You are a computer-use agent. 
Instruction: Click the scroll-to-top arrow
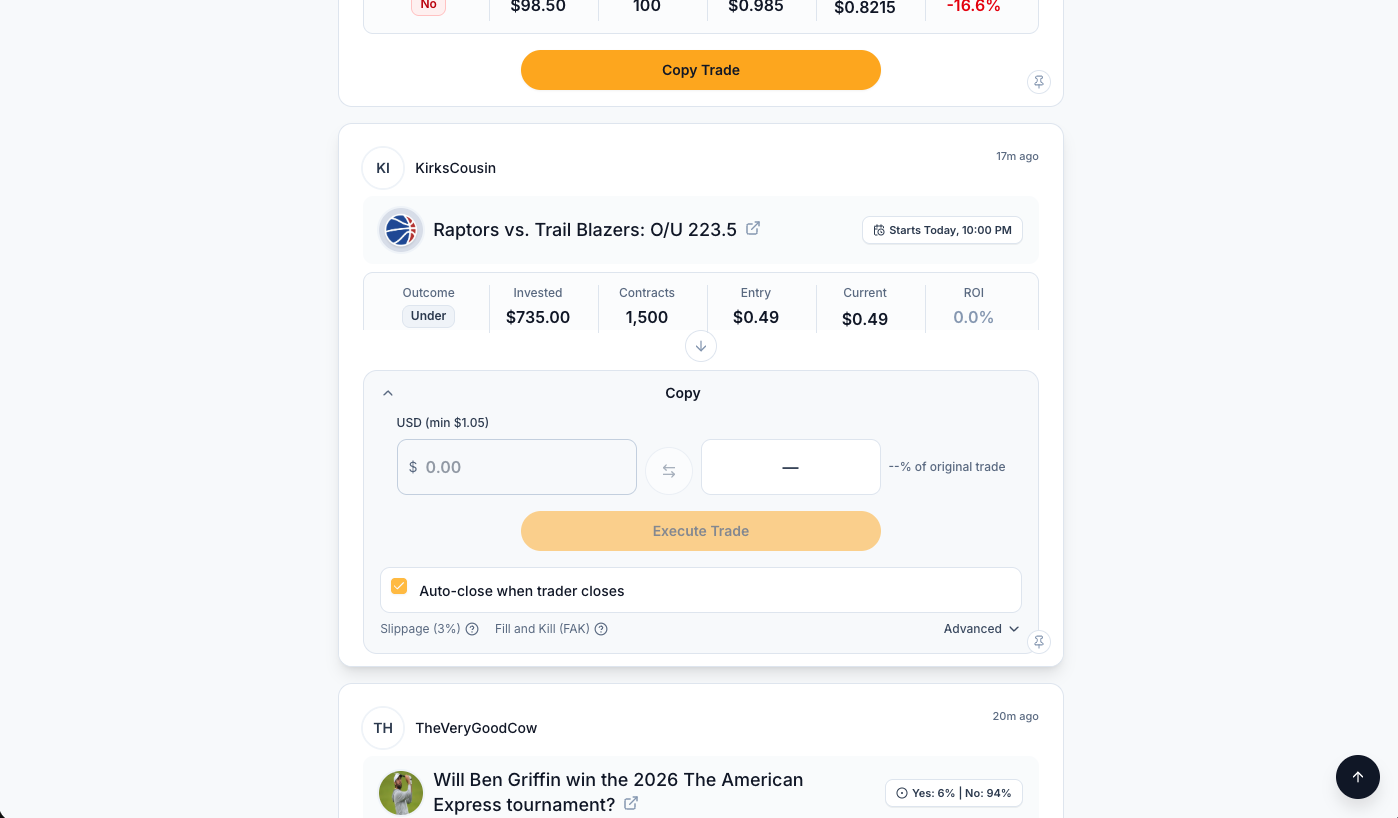pyautogui.click(x=1357, y=777)
